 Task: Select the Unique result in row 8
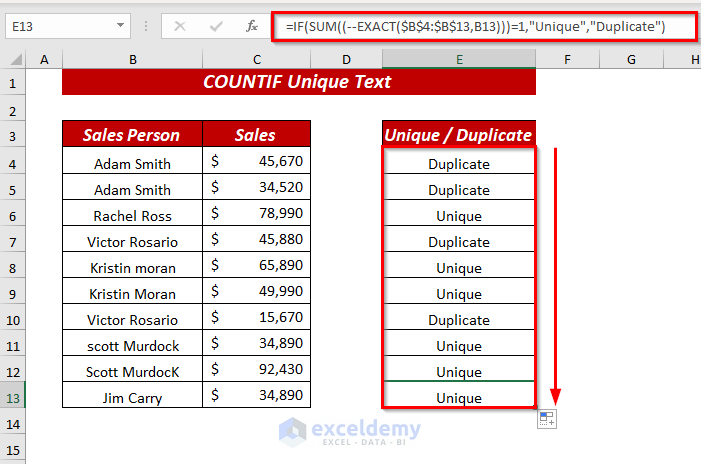[x=459, y=265]
